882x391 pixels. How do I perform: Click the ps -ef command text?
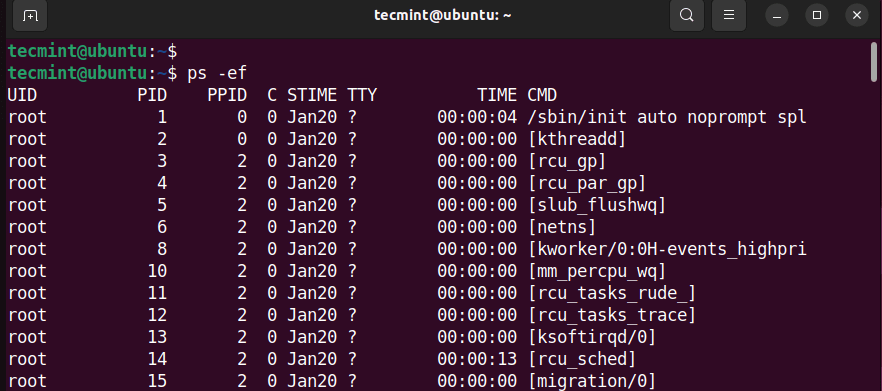pyautogui.click(x=217, y=73)
